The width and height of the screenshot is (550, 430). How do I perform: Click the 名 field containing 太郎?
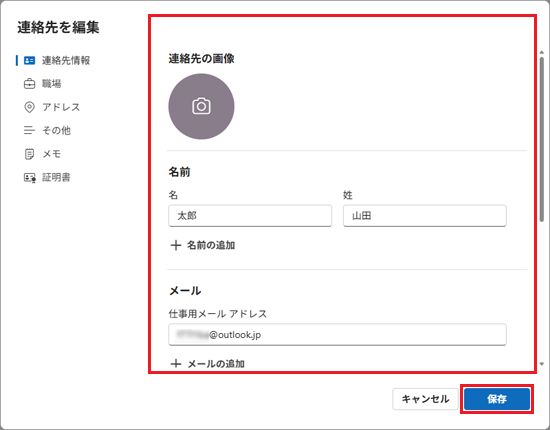click(x=250, y=216)
